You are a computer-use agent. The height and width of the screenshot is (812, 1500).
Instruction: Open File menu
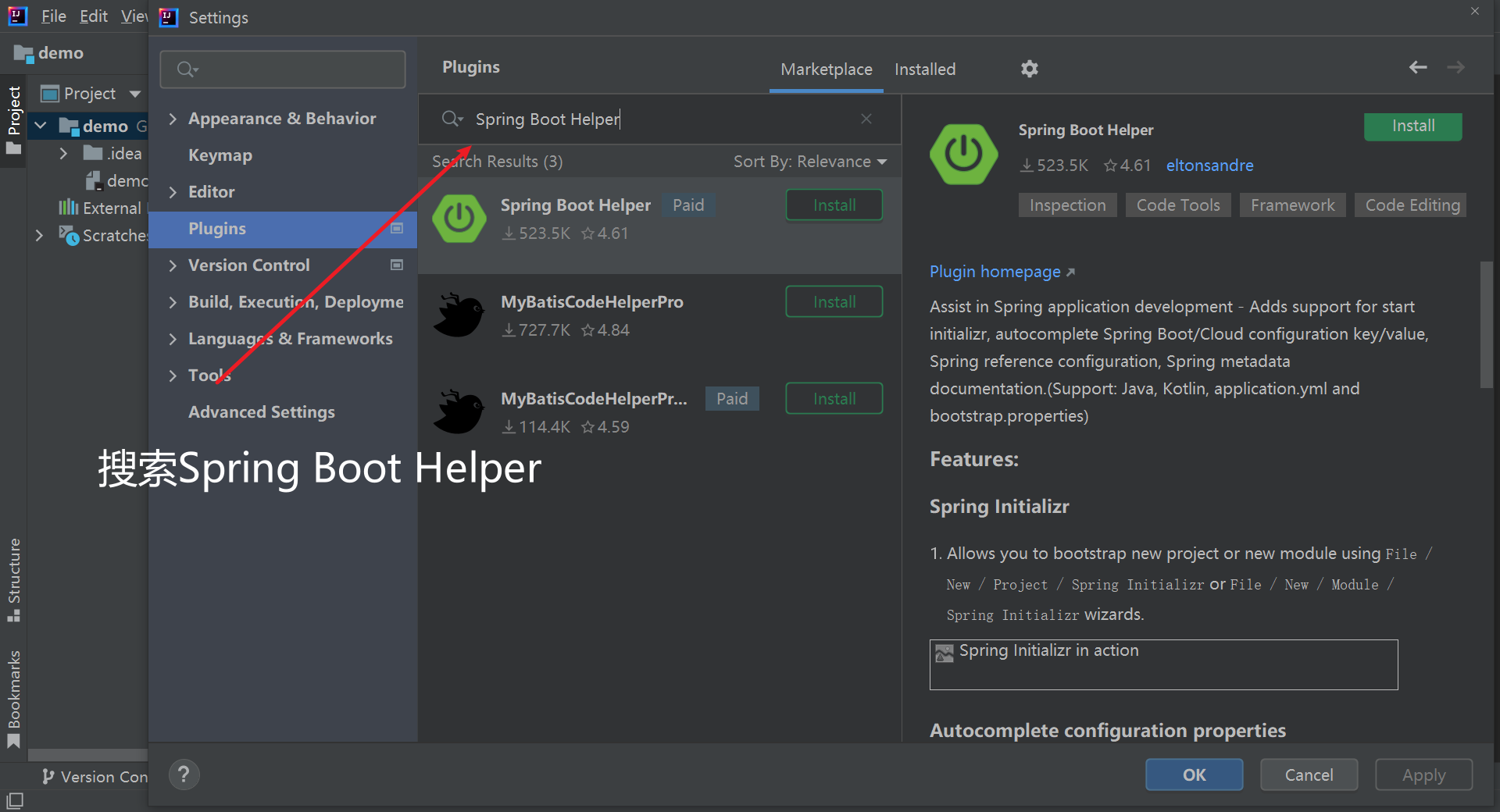coord(53,16)
